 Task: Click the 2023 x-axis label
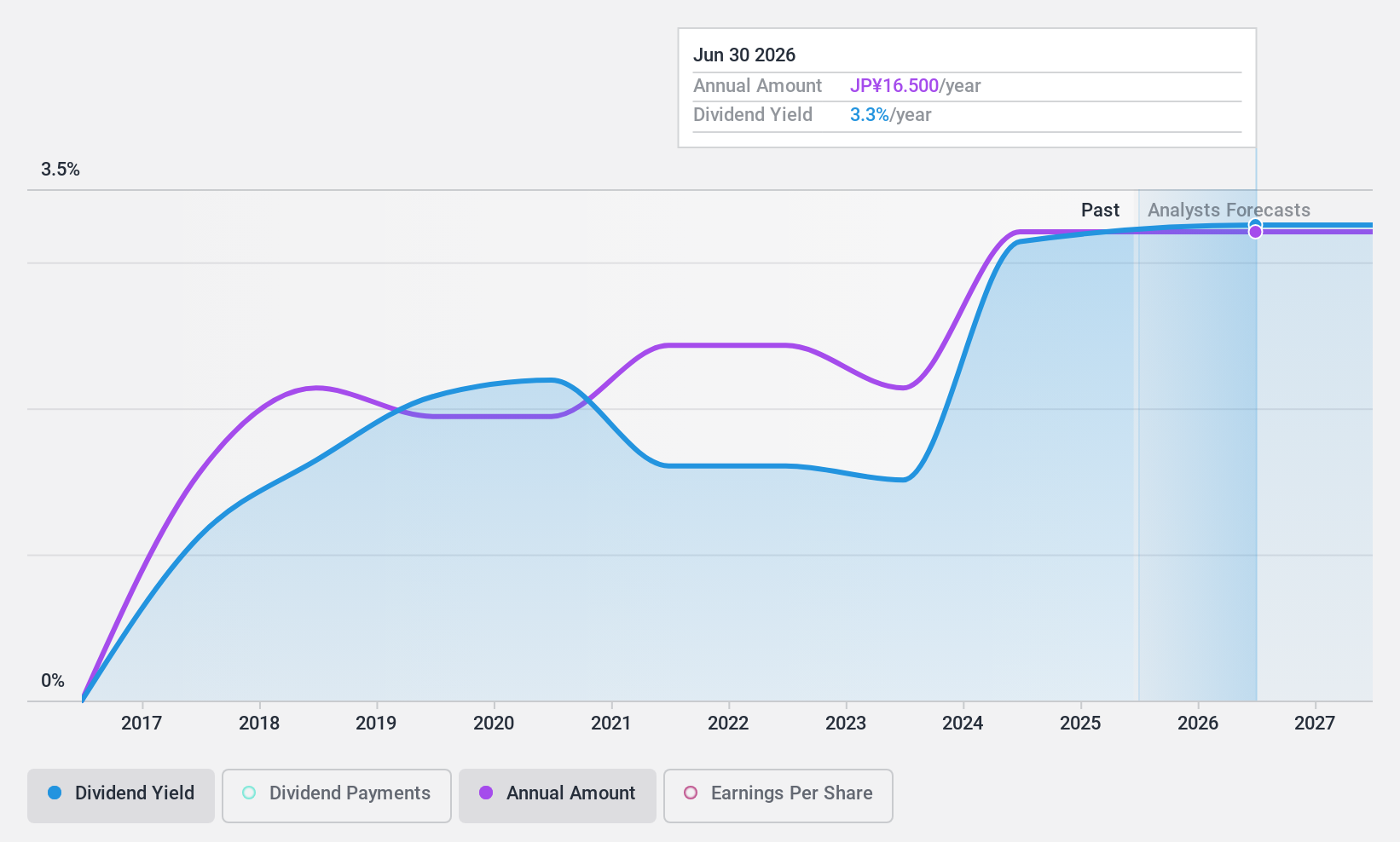coord(846,724)
